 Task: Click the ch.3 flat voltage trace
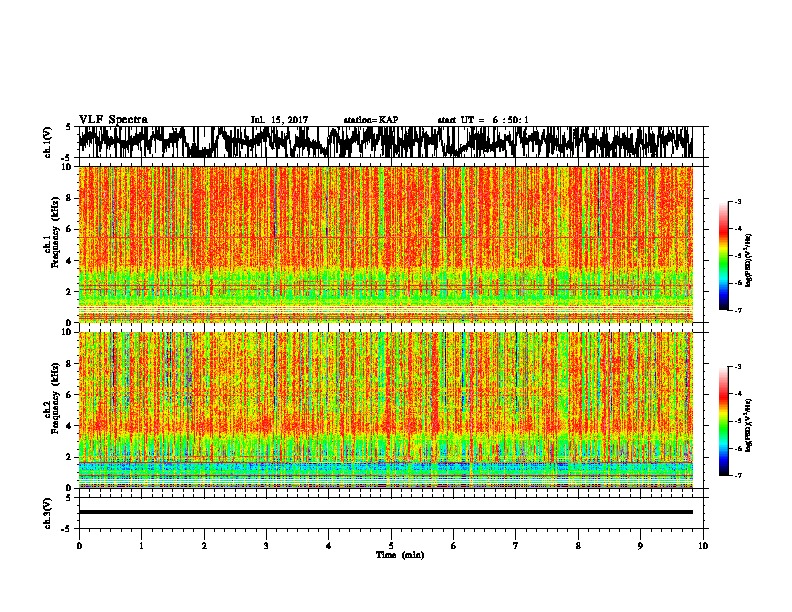coord(385,512)
